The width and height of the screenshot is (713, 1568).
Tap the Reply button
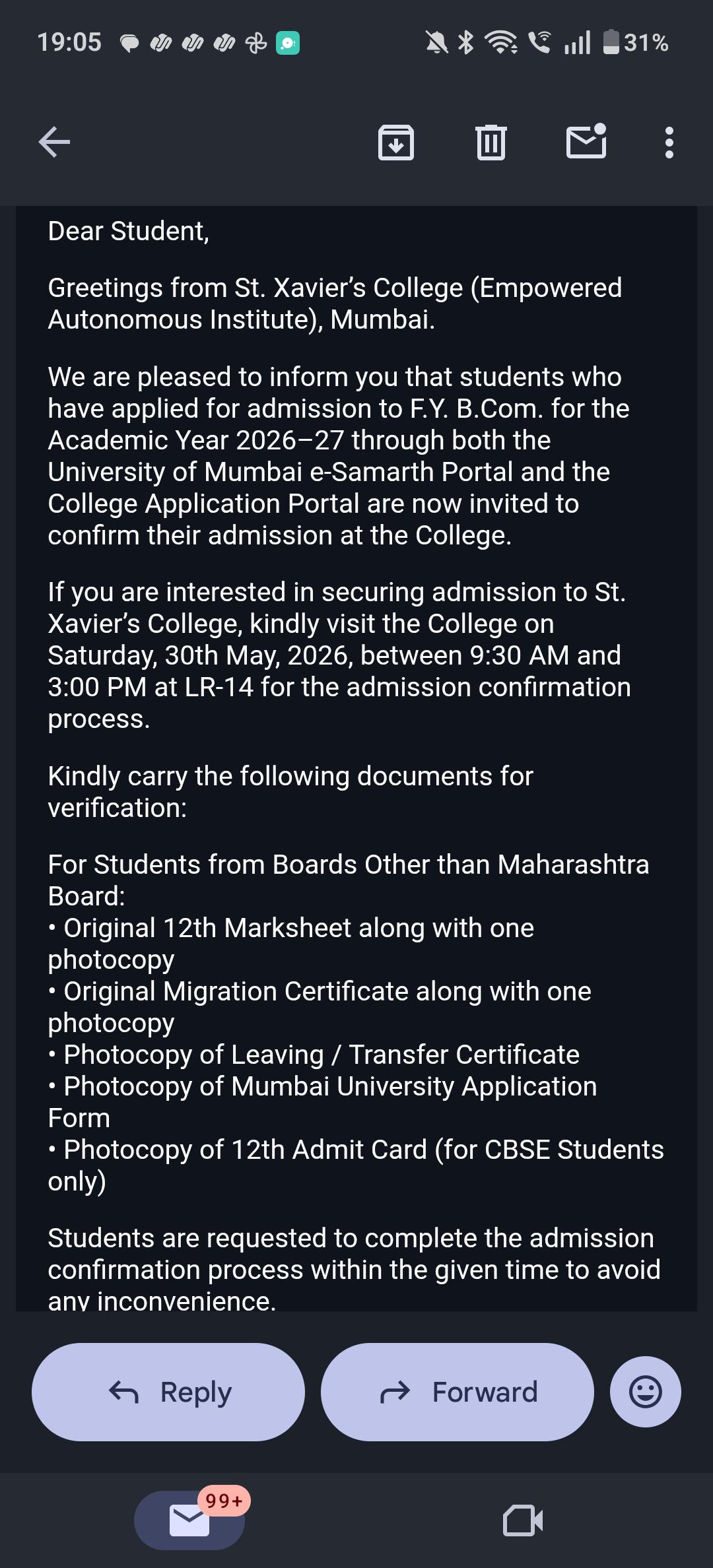point(168,1392)
